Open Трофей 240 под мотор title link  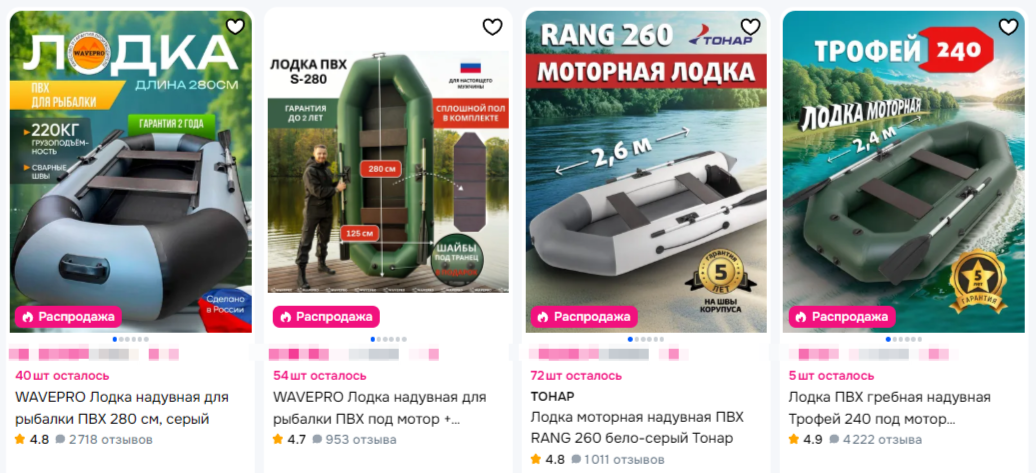pos(889,408)
